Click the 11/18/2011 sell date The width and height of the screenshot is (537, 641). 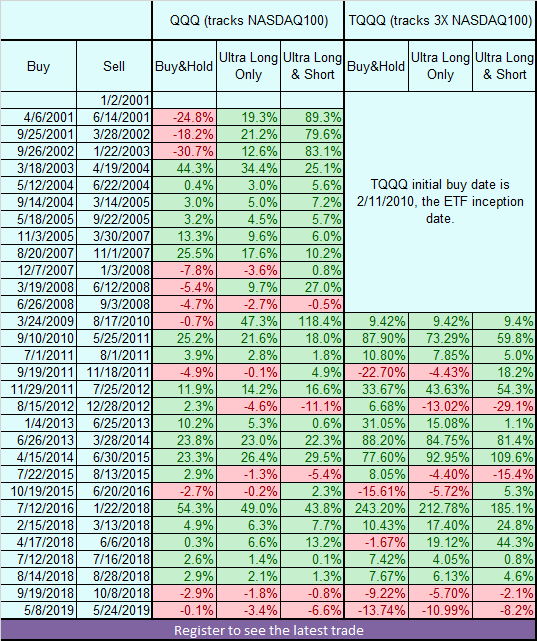(114, 372)
